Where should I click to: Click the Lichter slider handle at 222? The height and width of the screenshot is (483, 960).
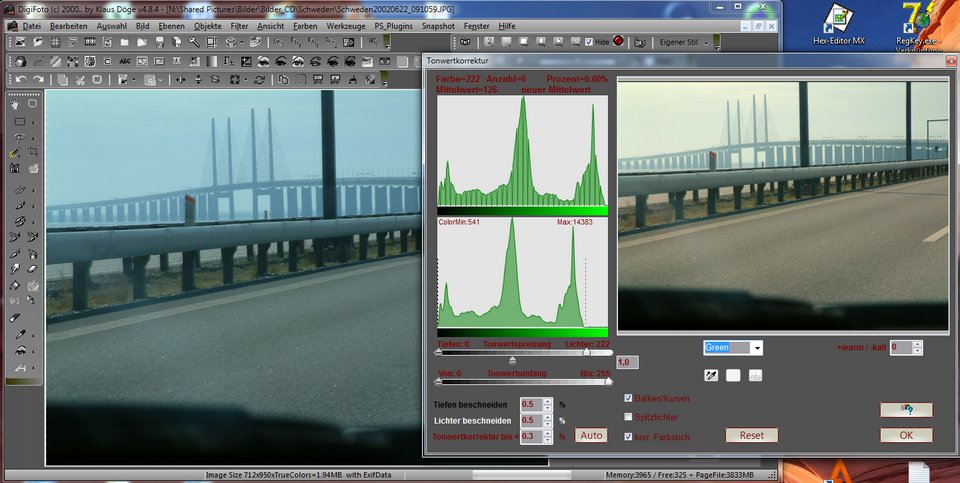coord(586,352)
